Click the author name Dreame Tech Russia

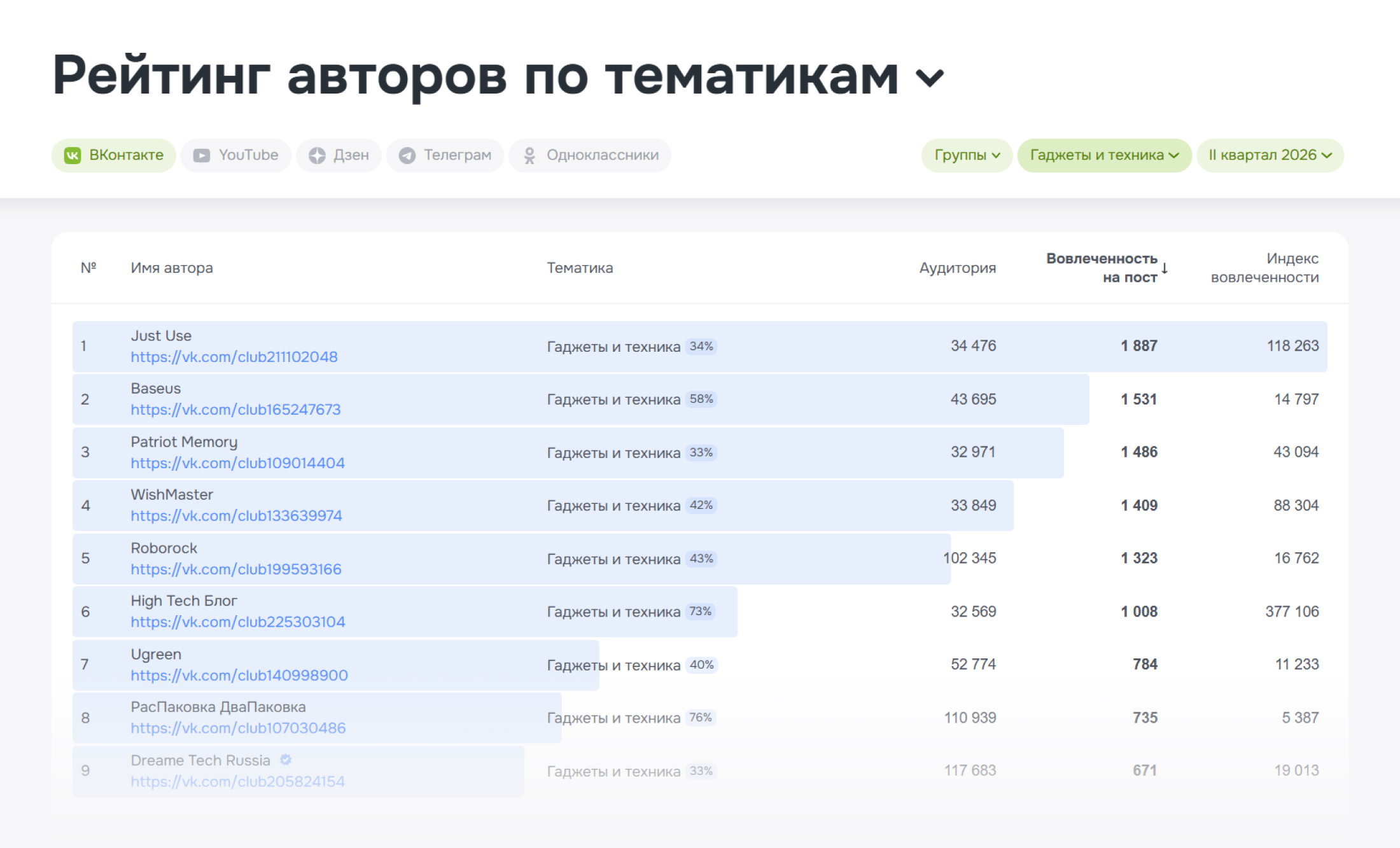tap(200, 761)
